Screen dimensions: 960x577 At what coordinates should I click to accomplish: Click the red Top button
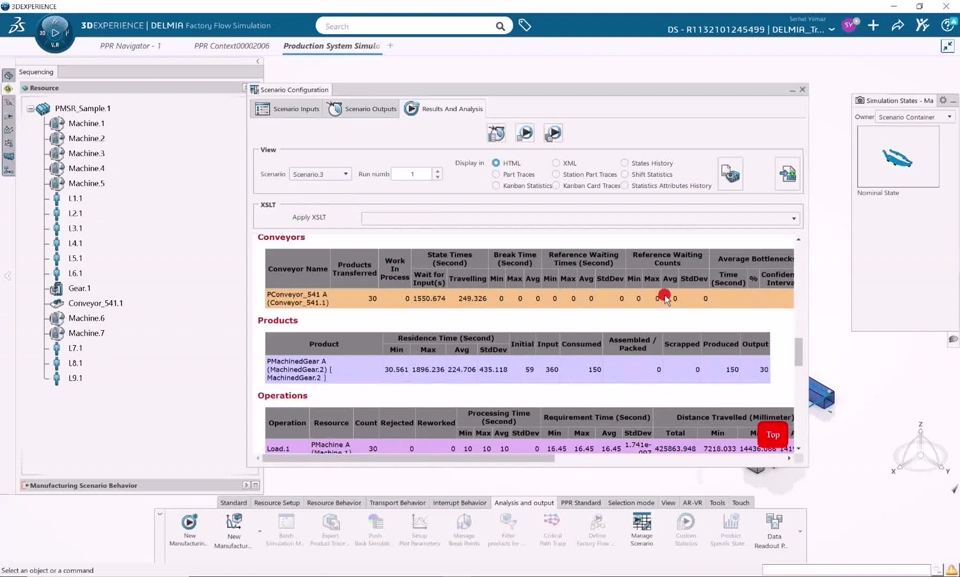click(773, 434)
